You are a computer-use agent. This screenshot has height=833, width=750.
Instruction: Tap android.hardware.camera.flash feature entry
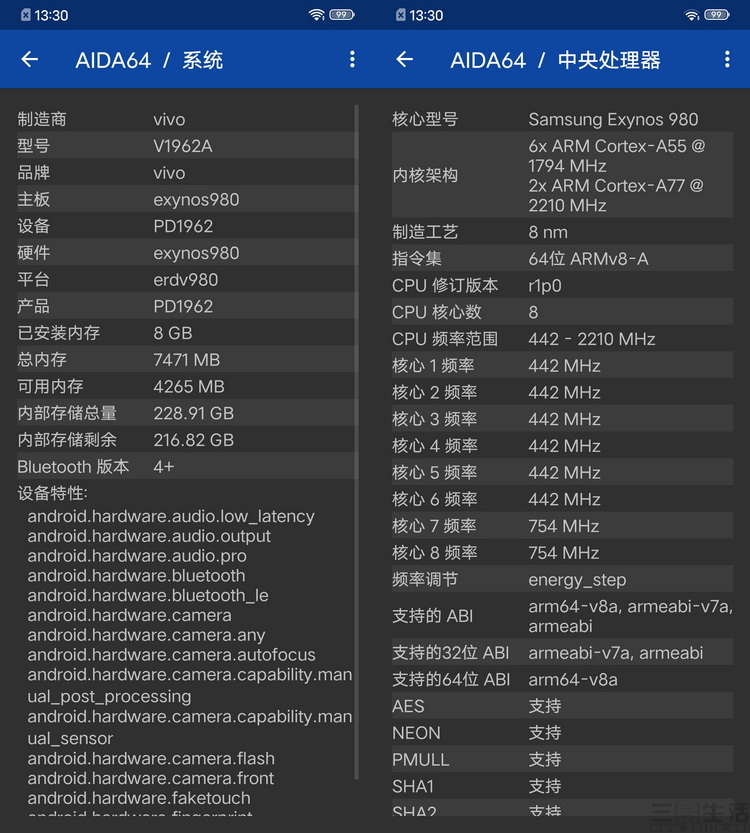click(151, 758)
